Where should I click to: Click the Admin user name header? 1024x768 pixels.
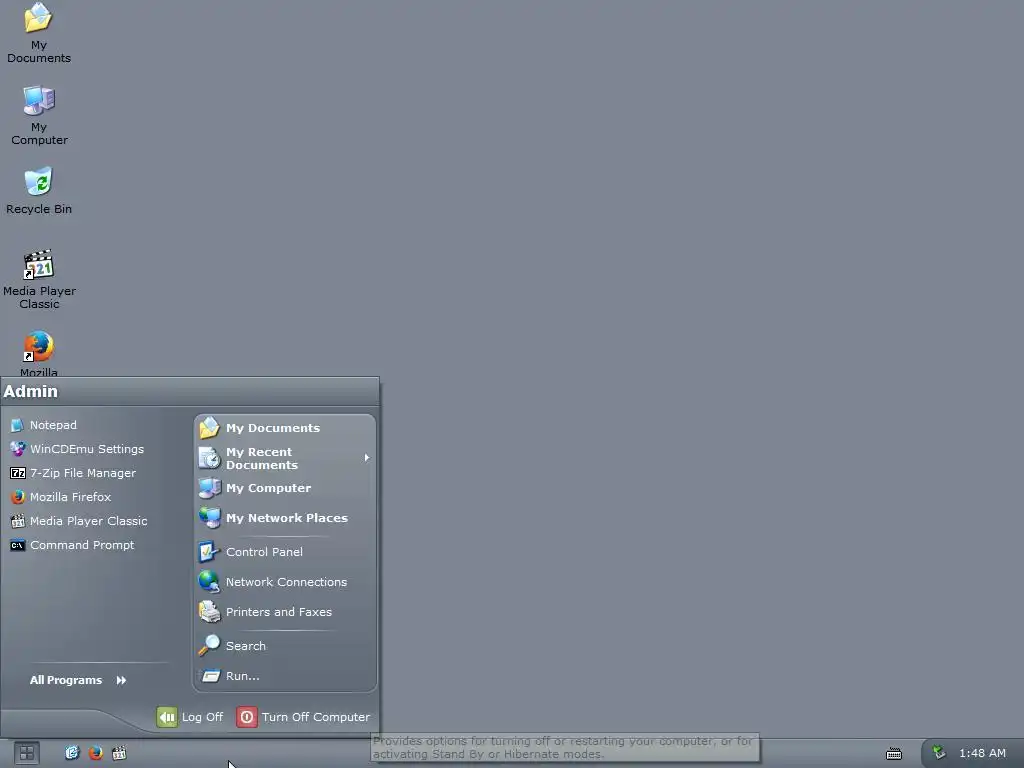point(31,391)
